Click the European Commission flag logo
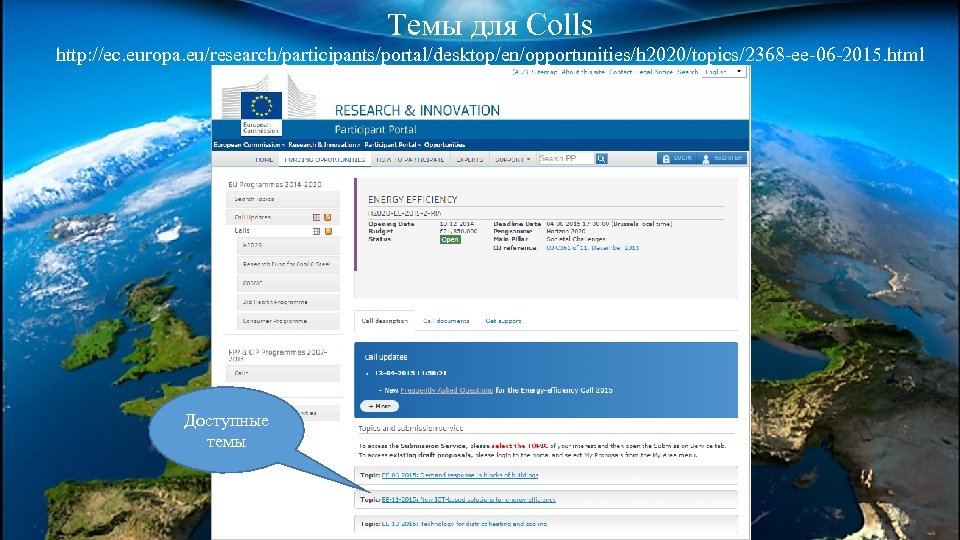Viewport: 960px width, 540px height. pos(261,105)
